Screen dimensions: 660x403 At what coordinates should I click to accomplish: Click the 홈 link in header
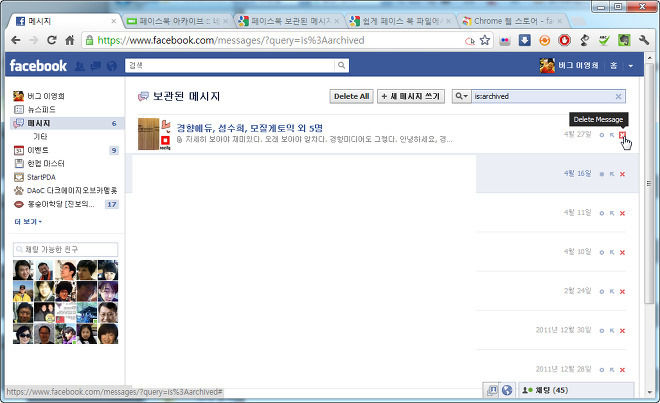click(614, 65)
